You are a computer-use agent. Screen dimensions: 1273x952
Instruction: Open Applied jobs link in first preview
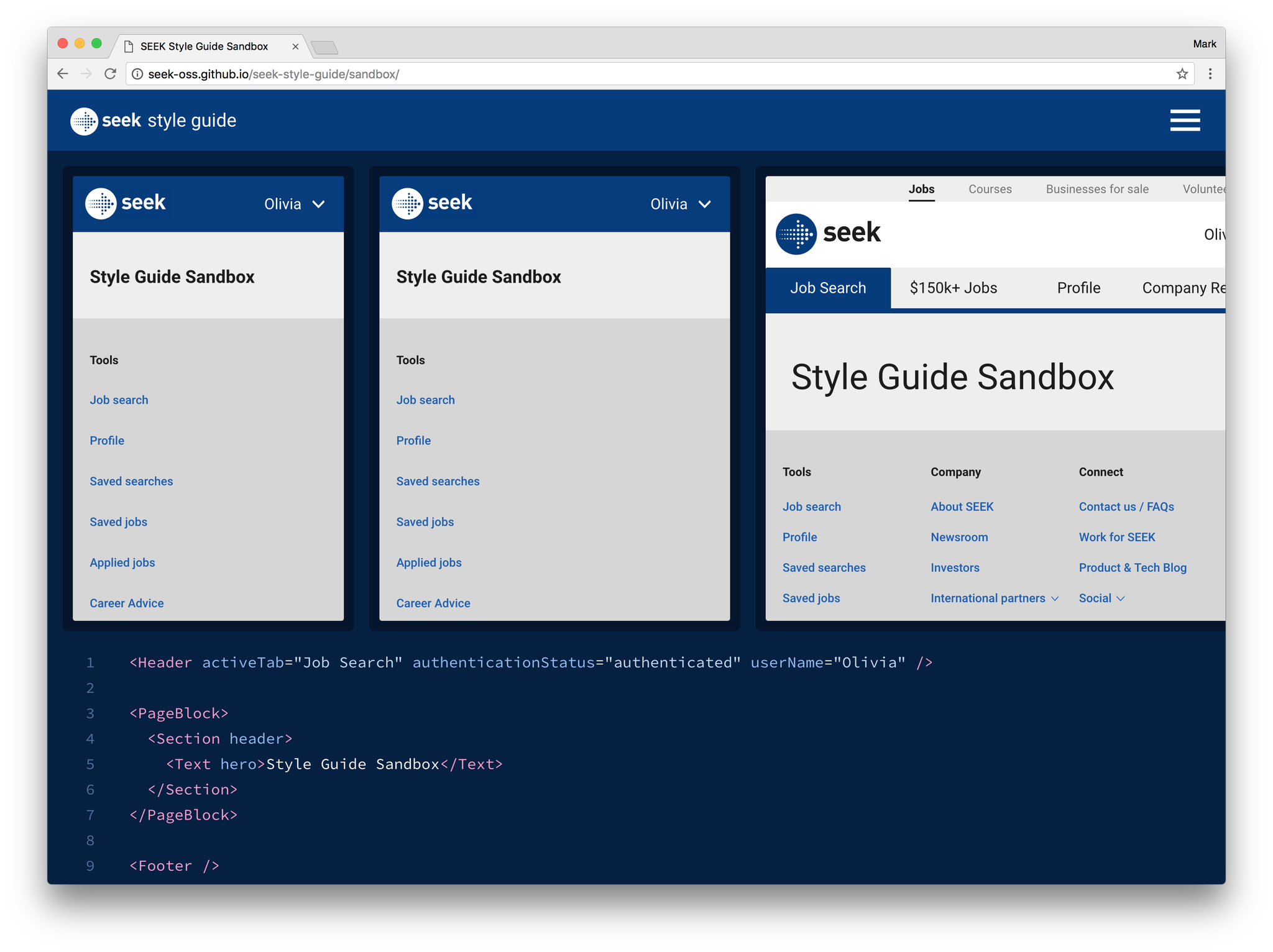pos(122,562)
